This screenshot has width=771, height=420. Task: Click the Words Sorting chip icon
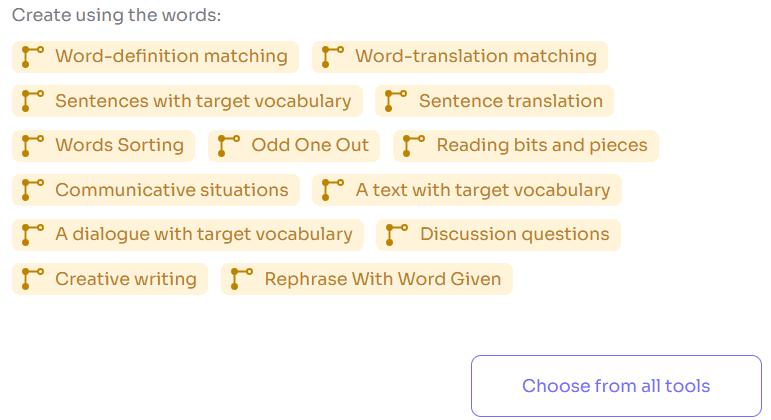tap(33, 145)
